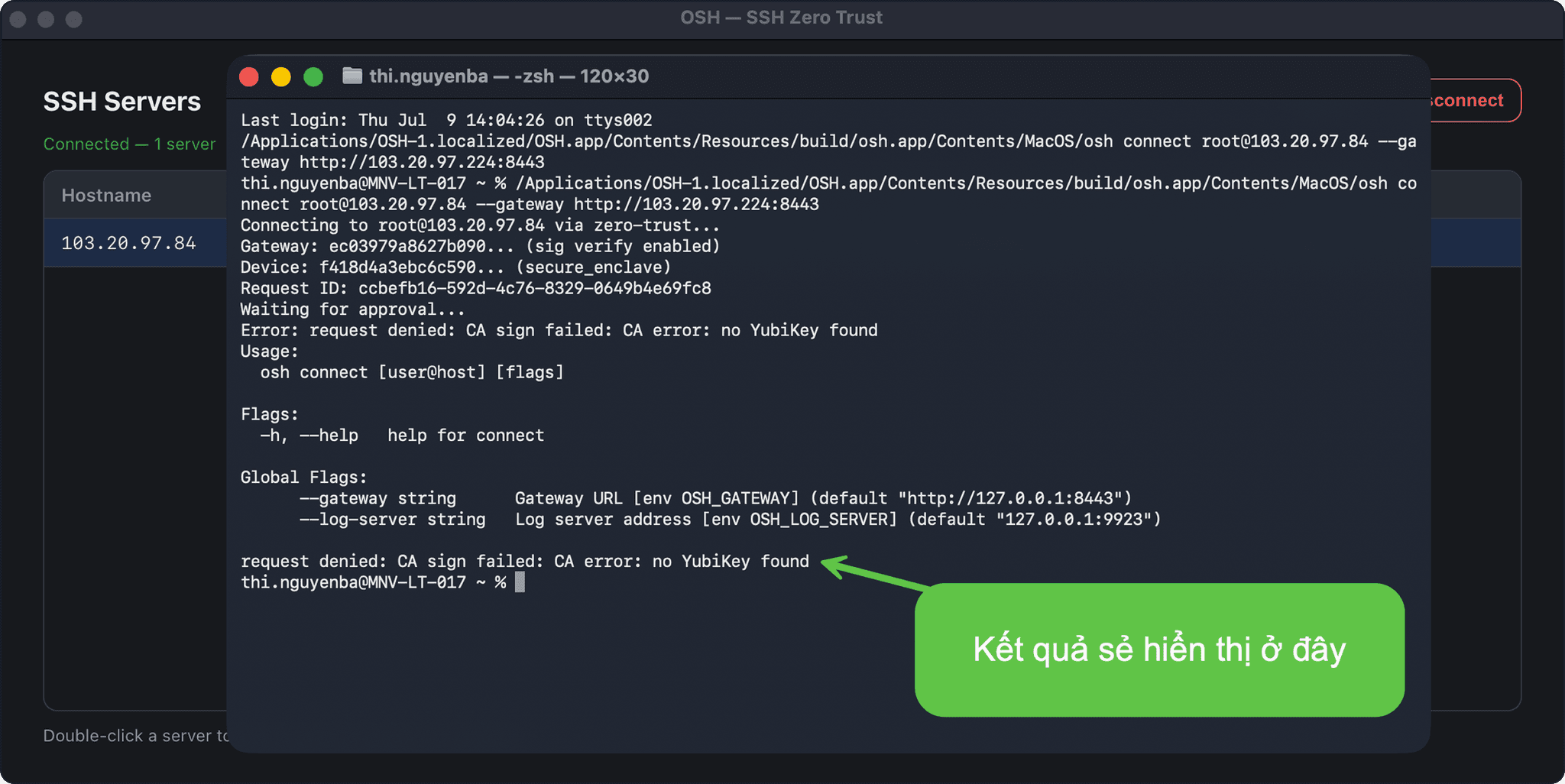Close the terminal window with red button
The image size is (1565, 784).
point(249,76)
